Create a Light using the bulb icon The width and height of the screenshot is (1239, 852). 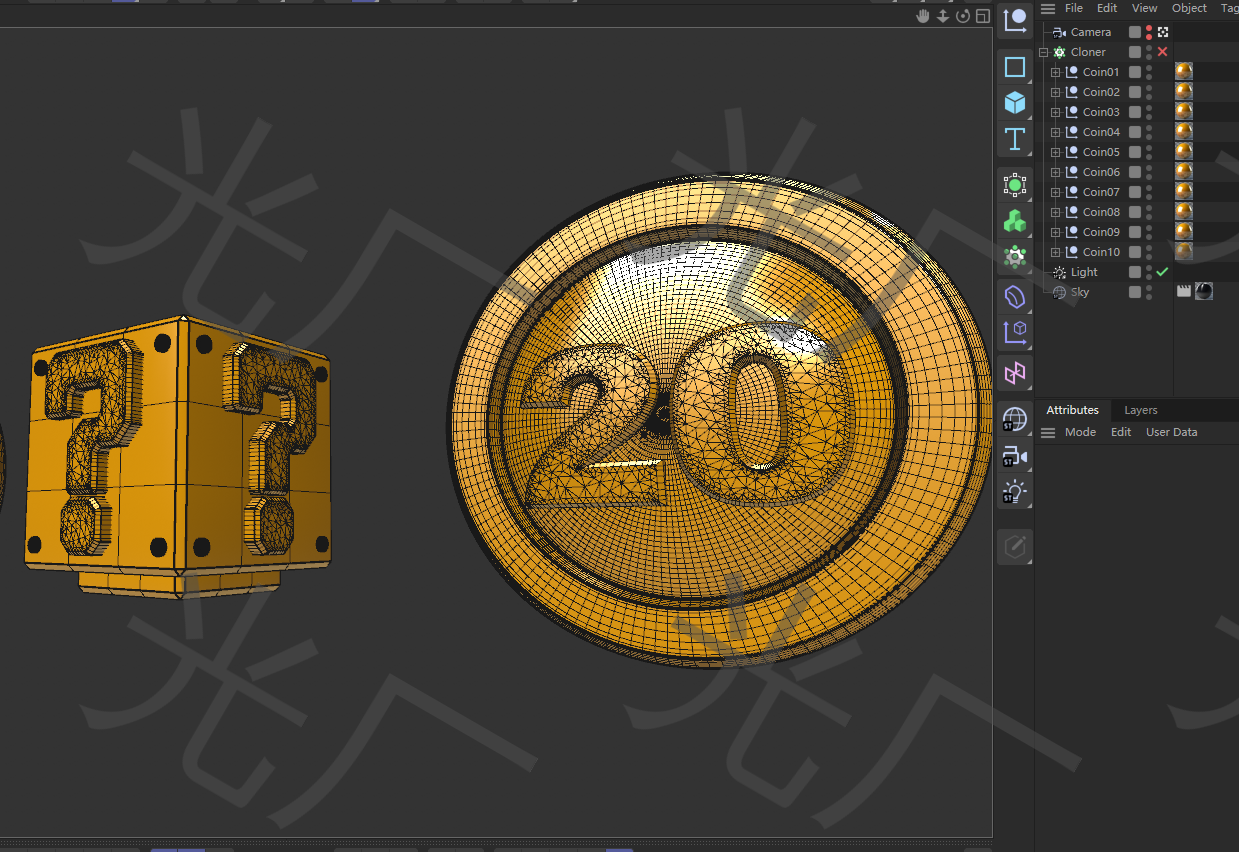click(x=1014, y=491)
